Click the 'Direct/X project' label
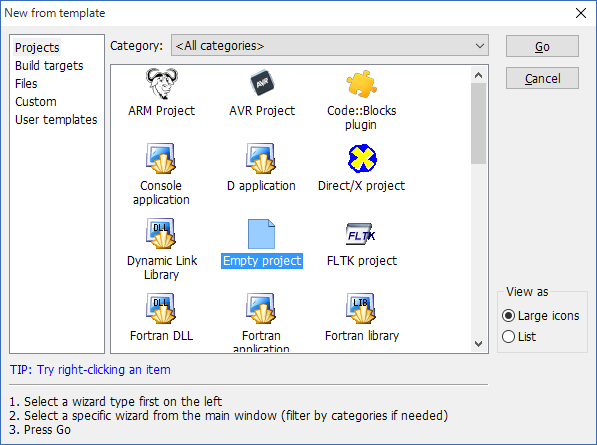 (x=361, y=186)
